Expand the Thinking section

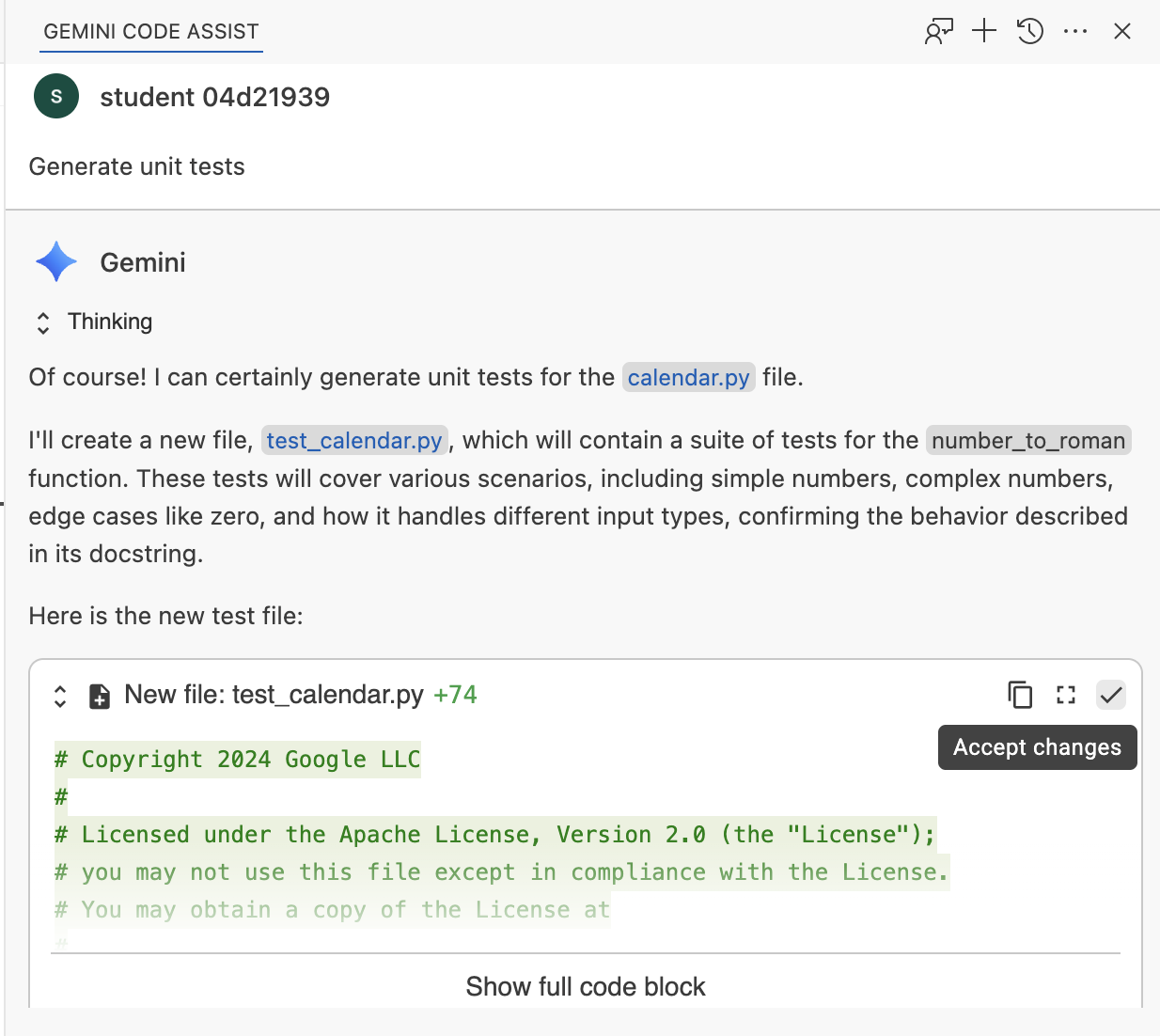(43, 322)
